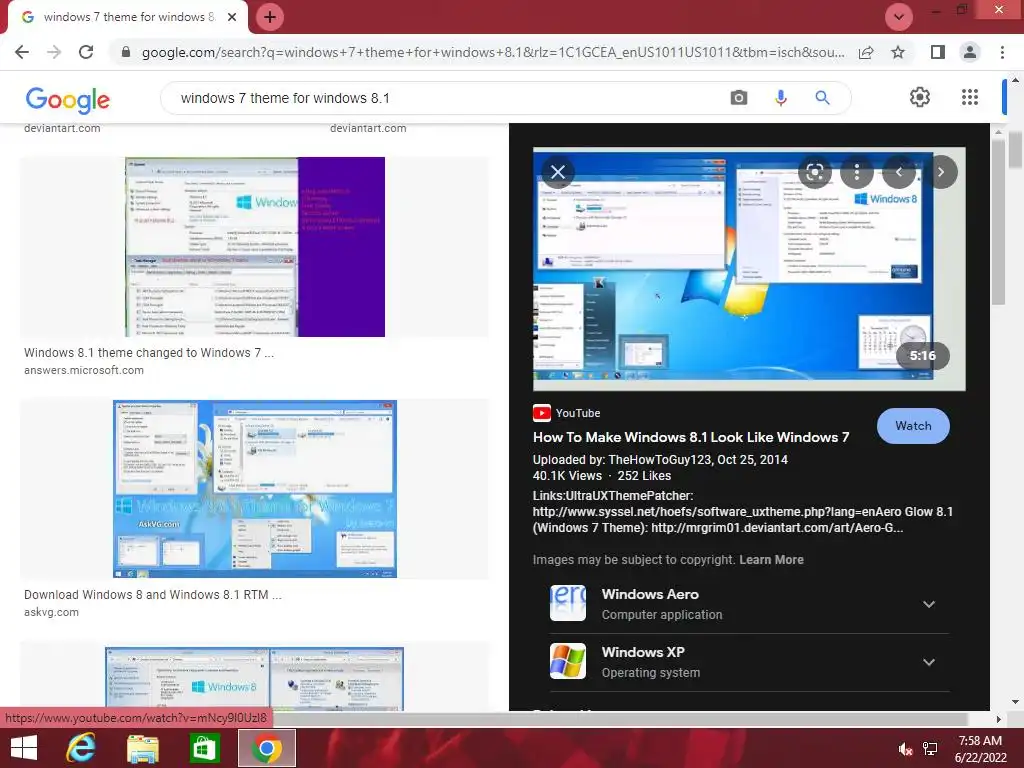Image resolution: width=1024 pixels, height=768 pixels.
Task: Reload the current page
Action: pos(86,52)
